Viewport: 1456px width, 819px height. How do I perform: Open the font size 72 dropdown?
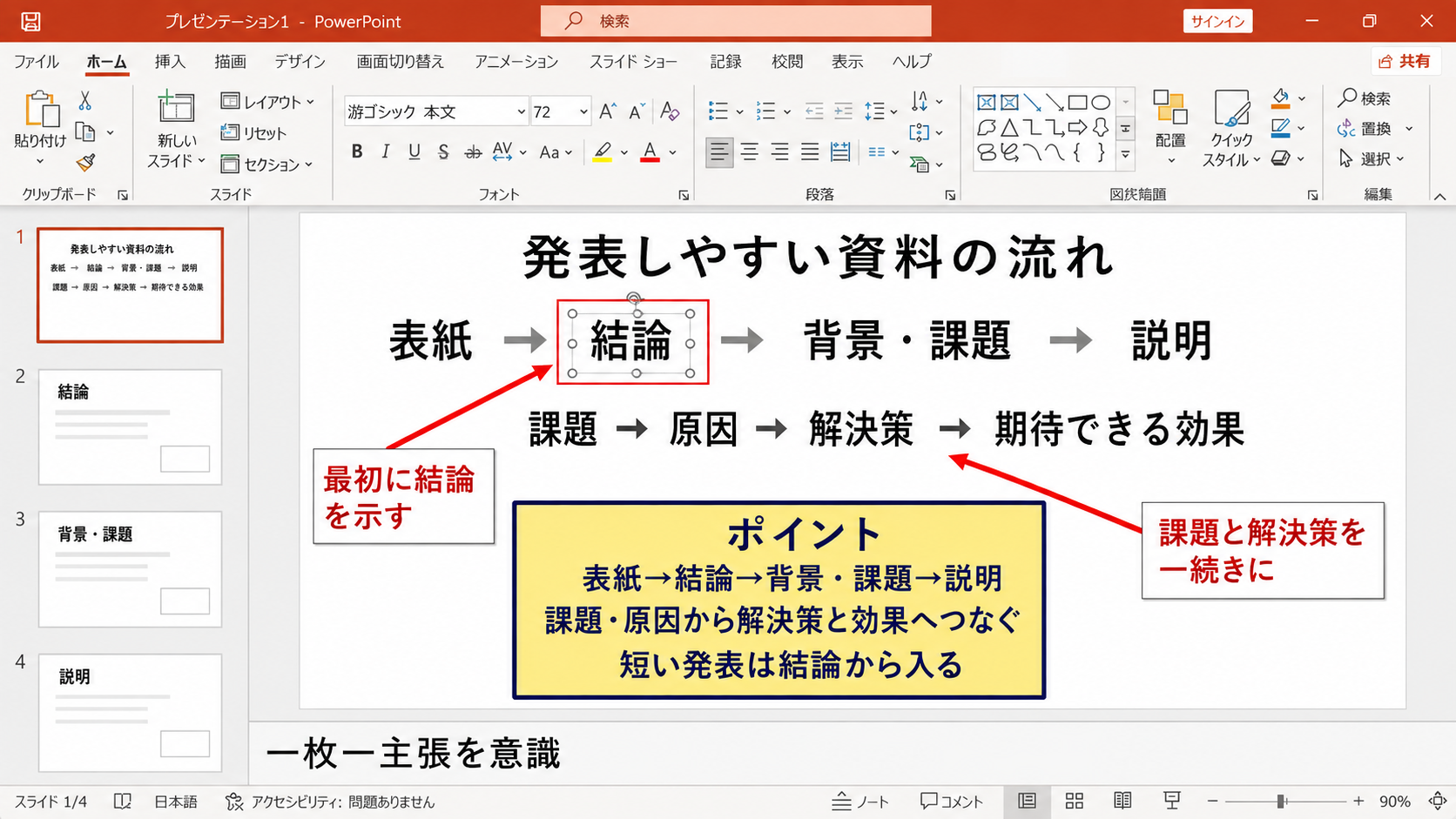pos(583,111)
